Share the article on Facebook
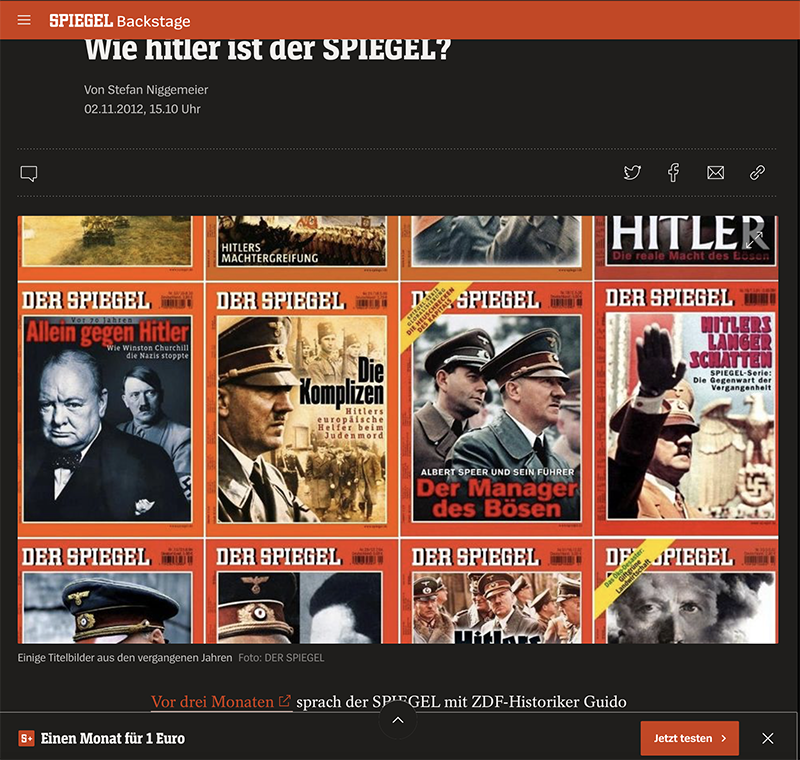This screenshot has height=760, width=800. tap(674, 173)
